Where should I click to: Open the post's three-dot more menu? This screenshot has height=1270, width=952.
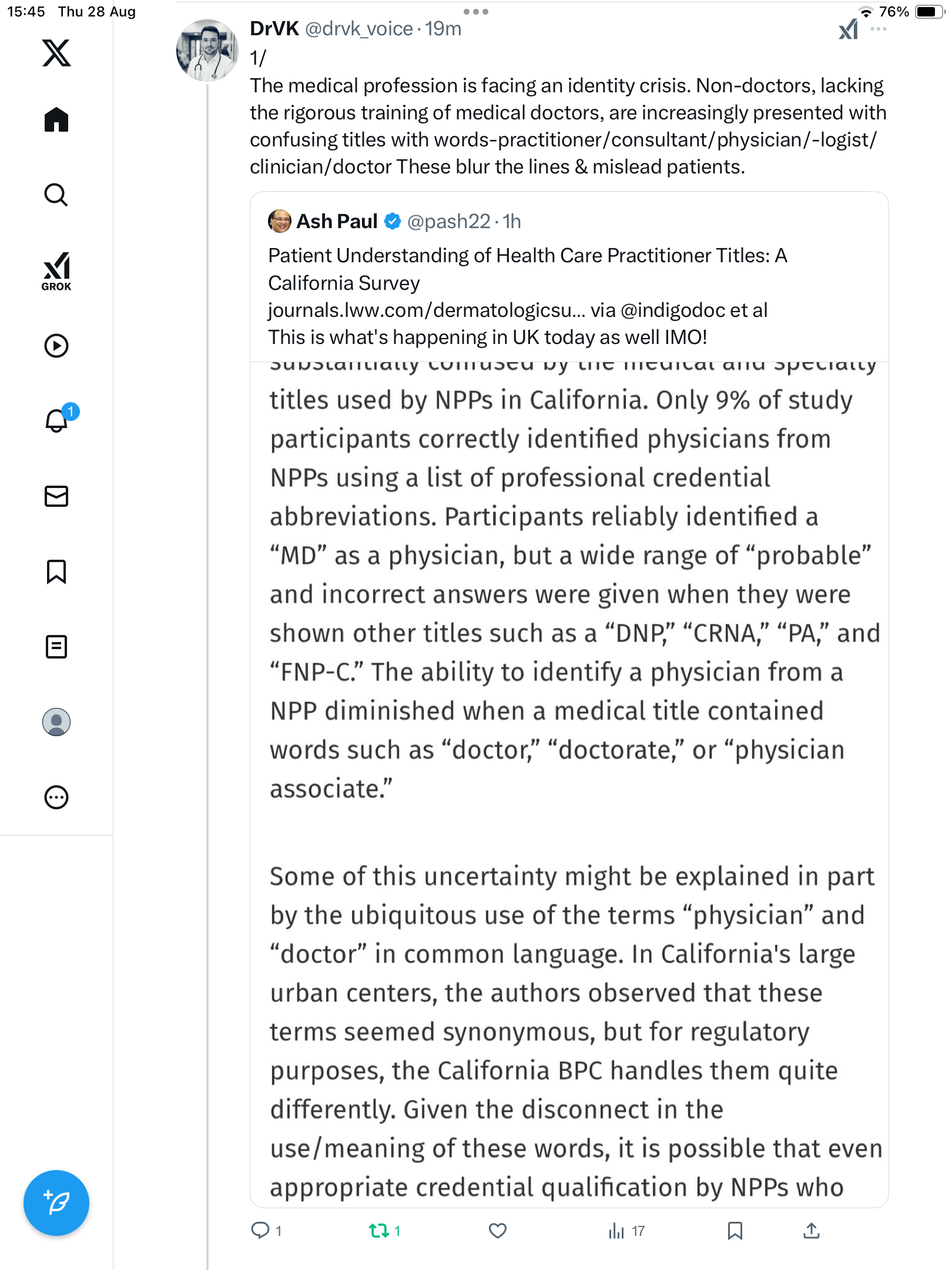pyautogui.click(x=879, y=29)
